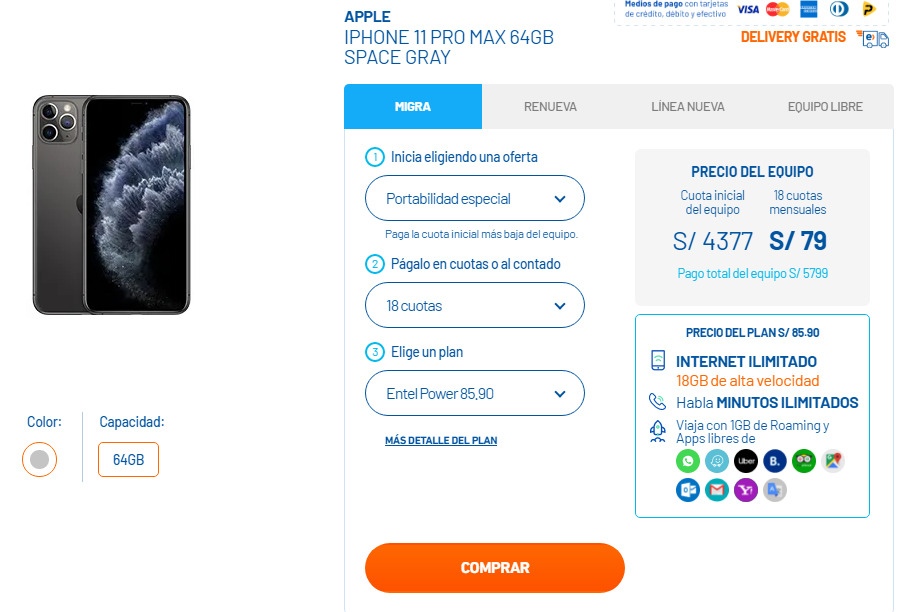Select the 64GB capacity option
Image resolution: width=914 pixels, height=612 pixels.
pyautogui.click(x=128, y=460)
